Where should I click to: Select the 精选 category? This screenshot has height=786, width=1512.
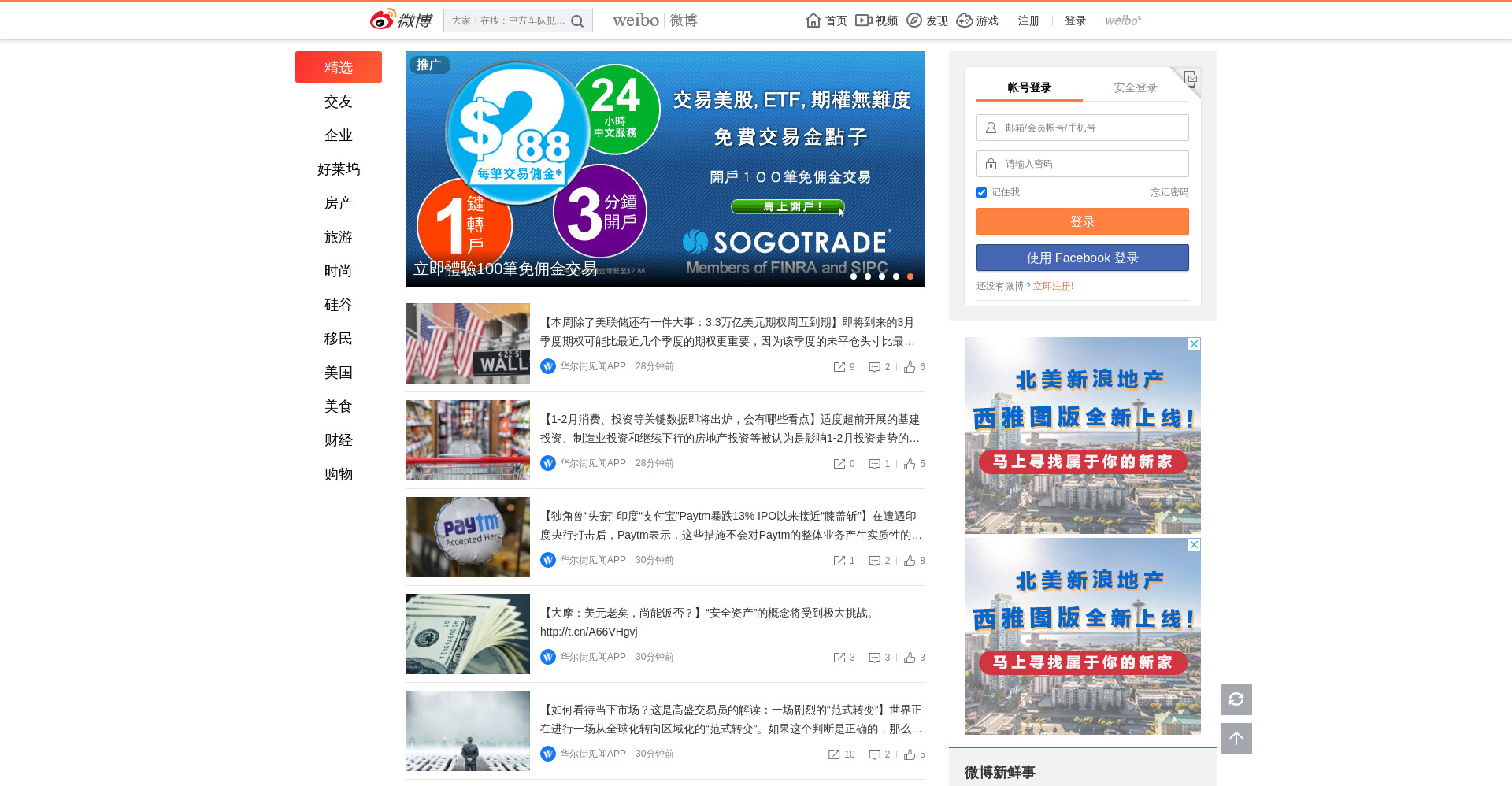point(339,67)
